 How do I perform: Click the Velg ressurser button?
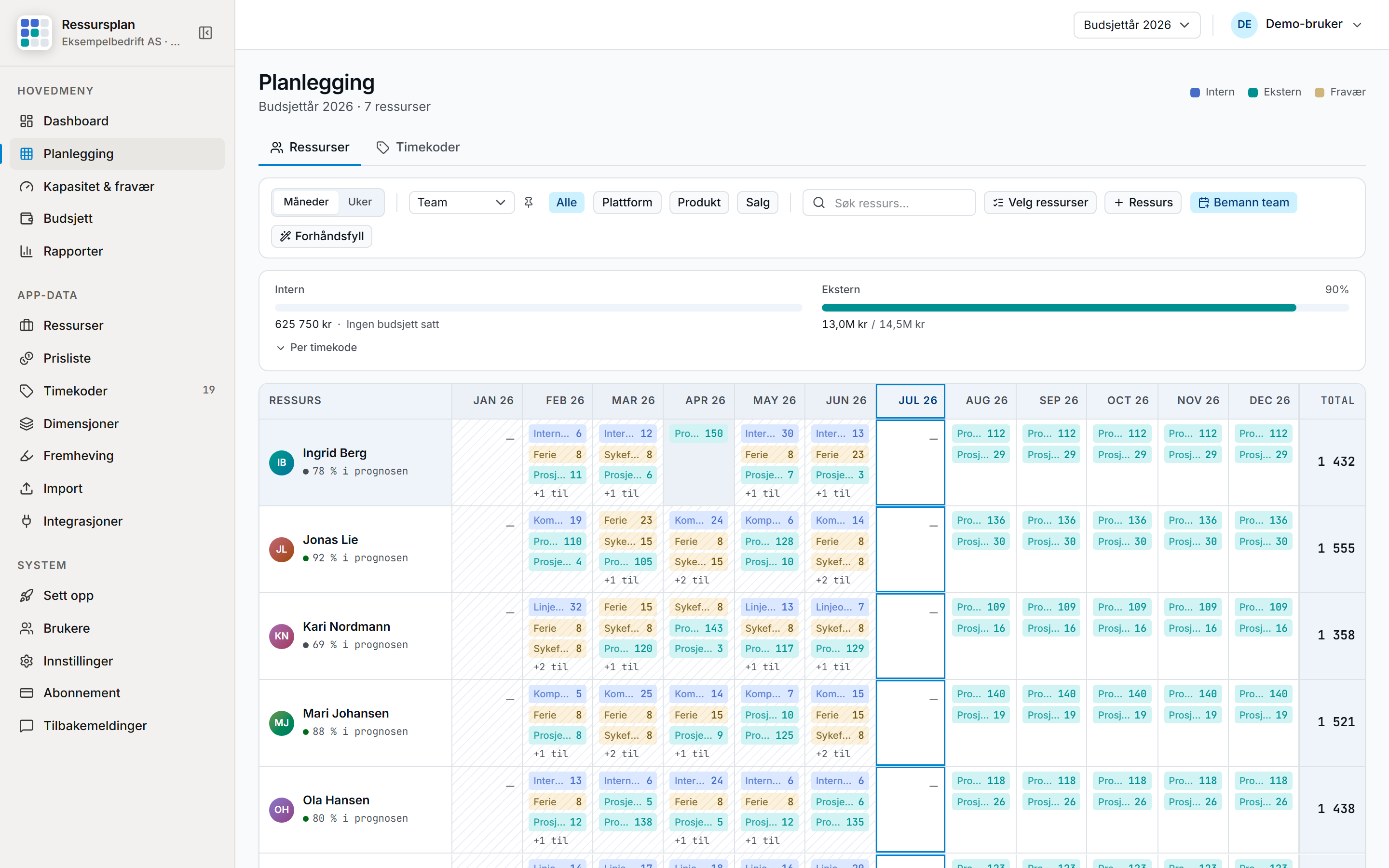pos(1040,203)
